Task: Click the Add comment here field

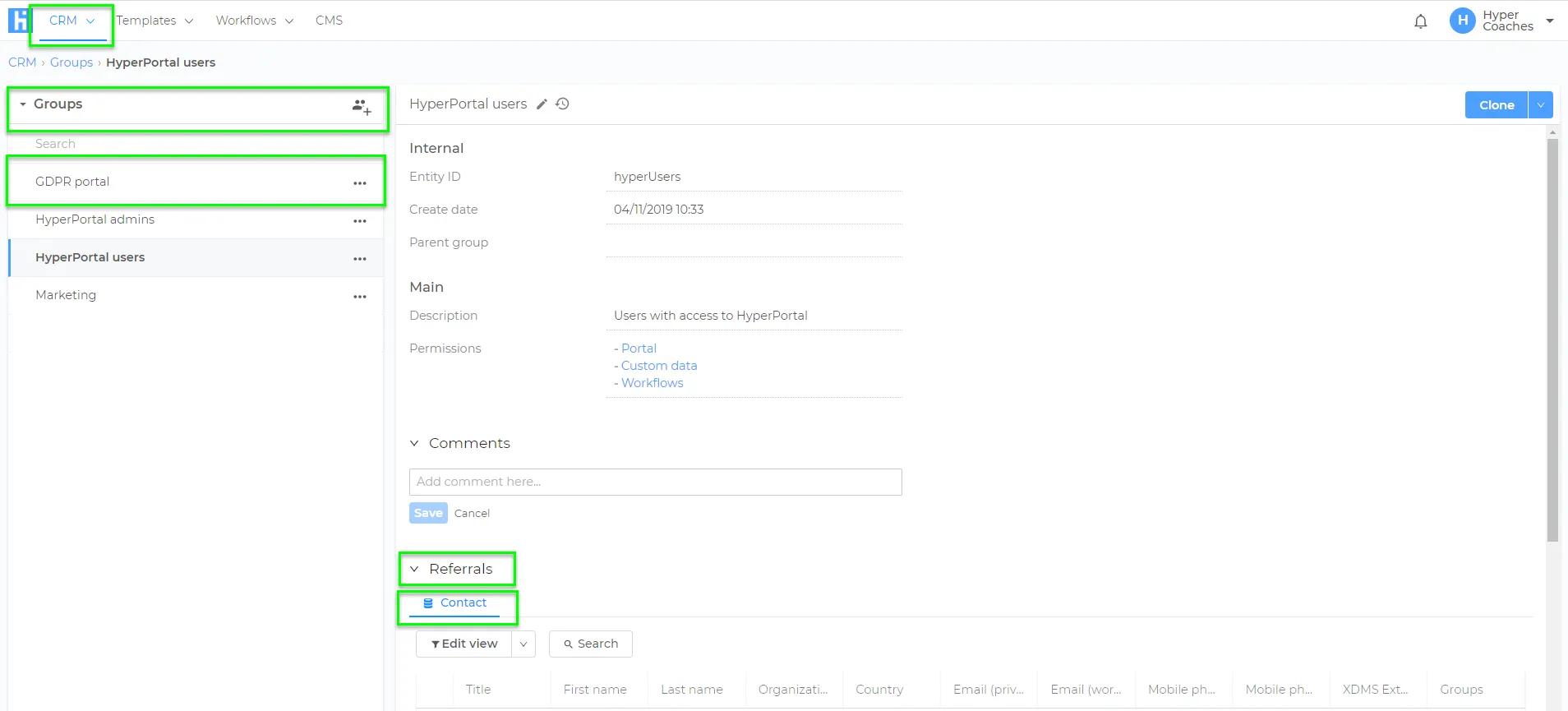Action: point(656,482)
